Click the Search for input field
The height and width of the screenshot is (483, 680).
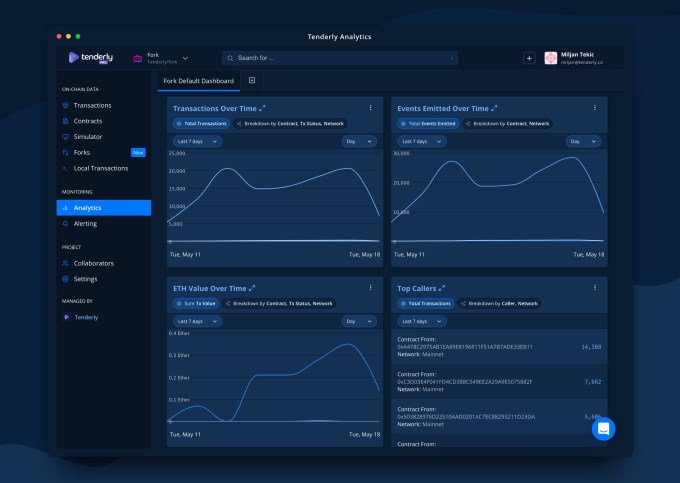coord(340,58)
